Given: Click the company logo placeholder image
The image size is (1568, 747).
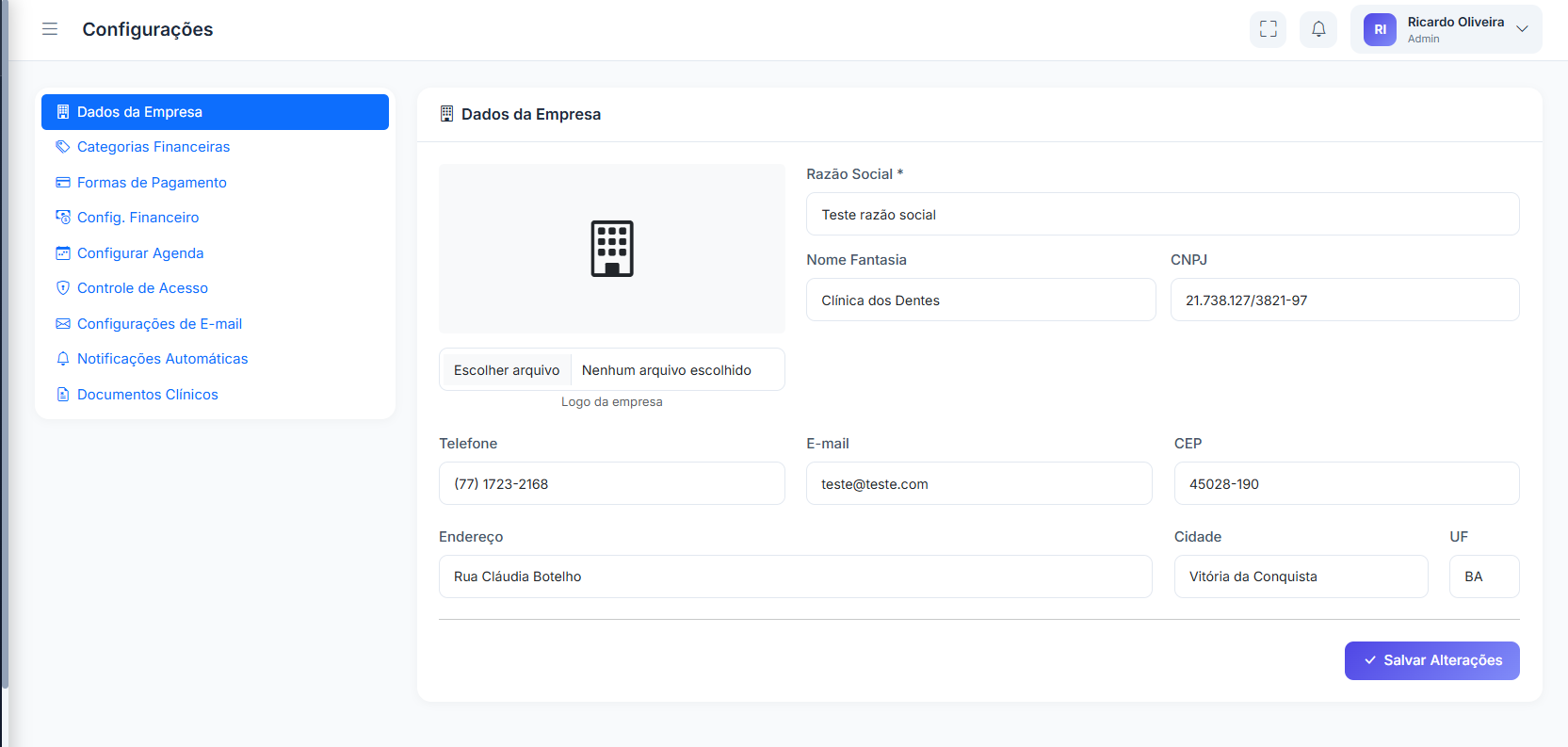Looking at the screenshot, I should pos(611,249).
